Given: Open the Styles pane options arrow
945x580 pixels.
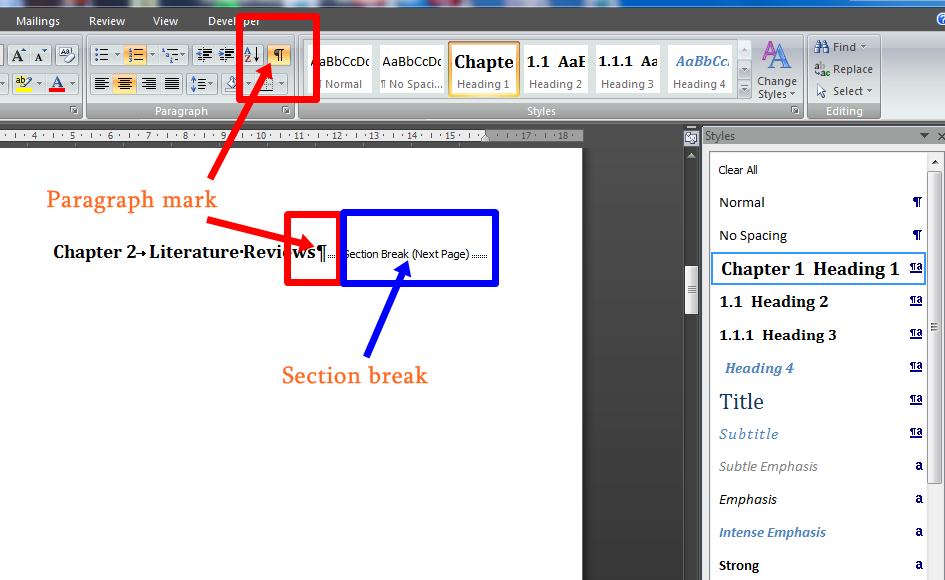Looking at the screenshot, I should click(924, 136).
